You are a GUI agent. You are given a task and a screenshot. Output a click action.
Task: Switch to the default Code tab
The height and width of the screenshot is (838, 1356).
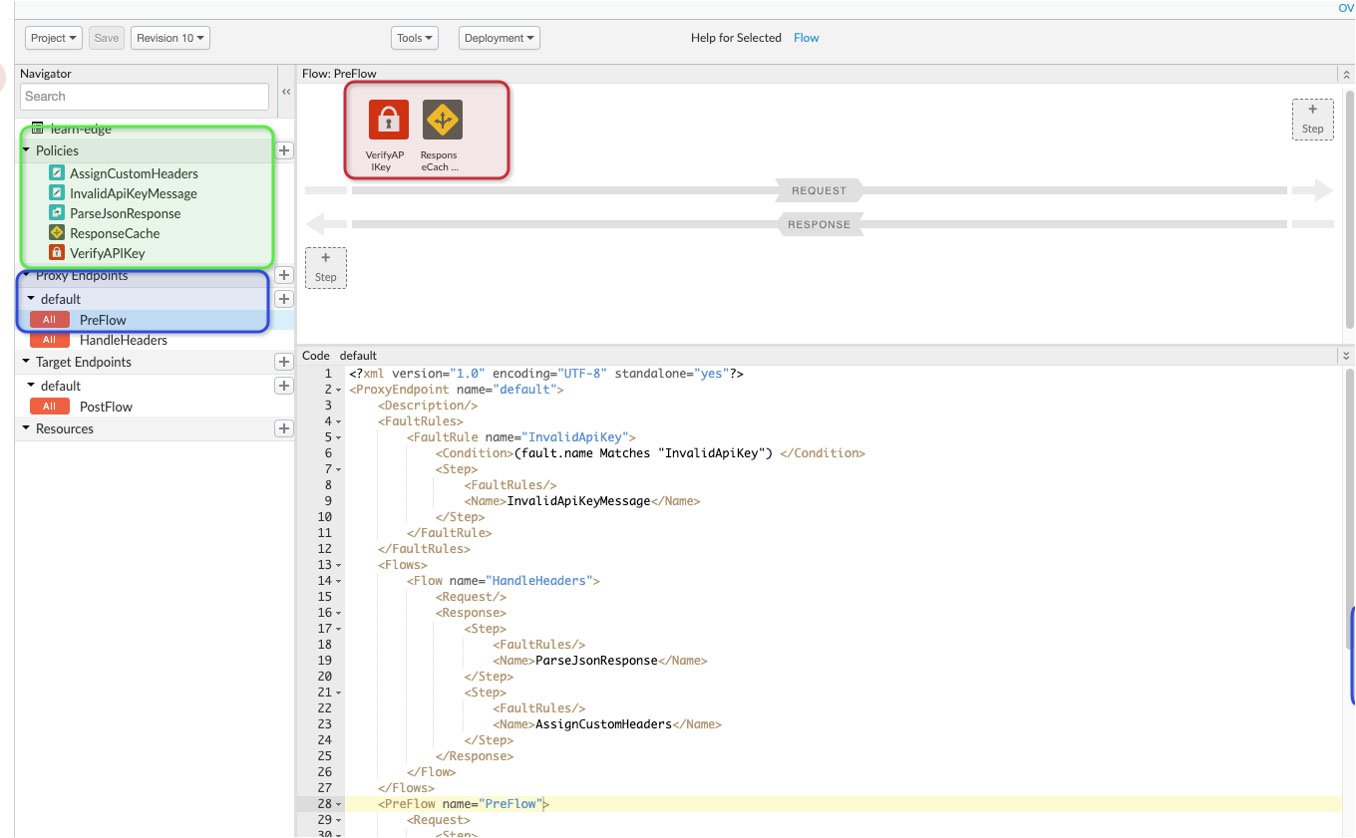pos(357,355)
